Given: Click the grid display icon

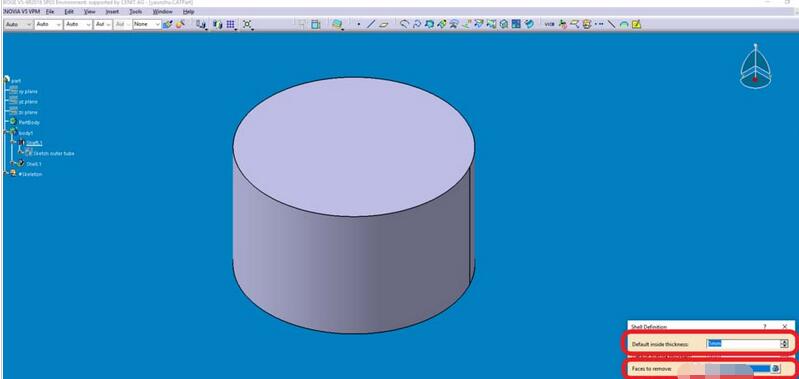Looking at the screenshot, I should point(231,24).
